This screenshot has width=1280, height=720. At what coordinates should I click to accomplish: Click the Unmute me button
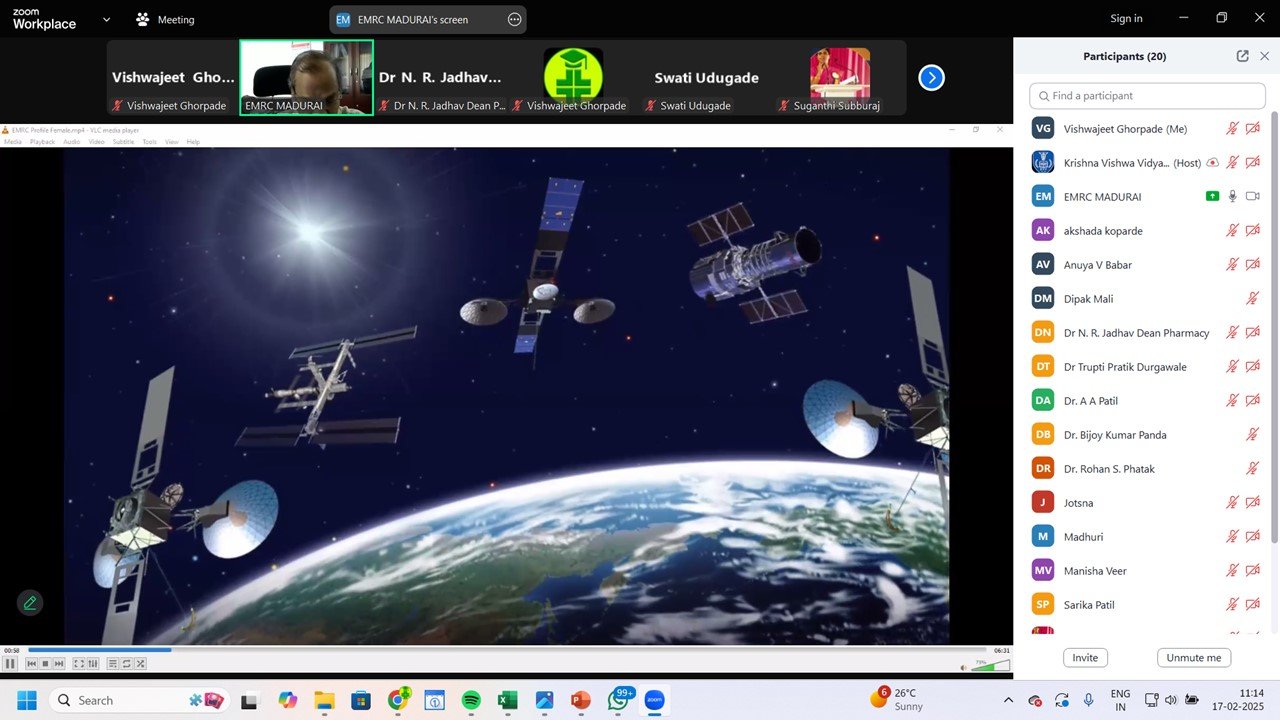coord(1193,658)
